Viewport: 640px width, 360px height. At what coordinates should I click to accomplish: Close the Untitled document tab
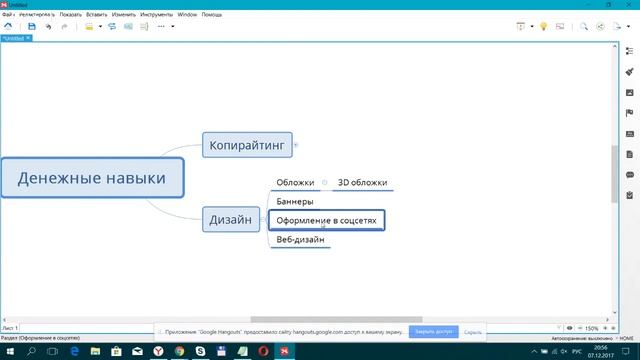click(x=28, y=38)
